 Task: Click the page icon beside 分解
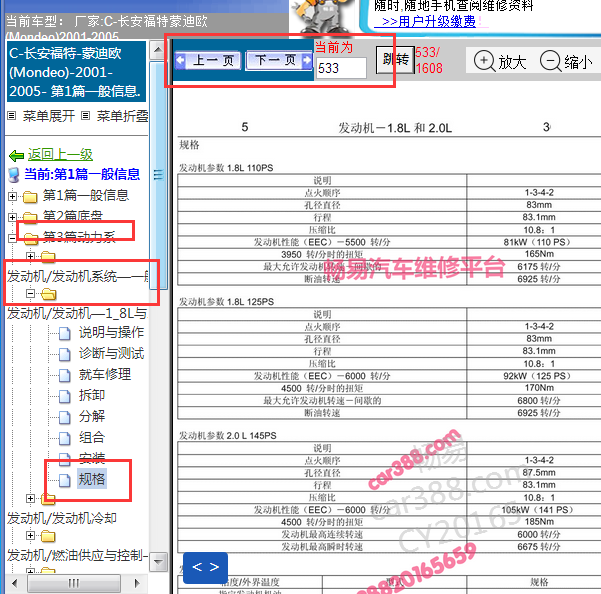coord(65,417)
